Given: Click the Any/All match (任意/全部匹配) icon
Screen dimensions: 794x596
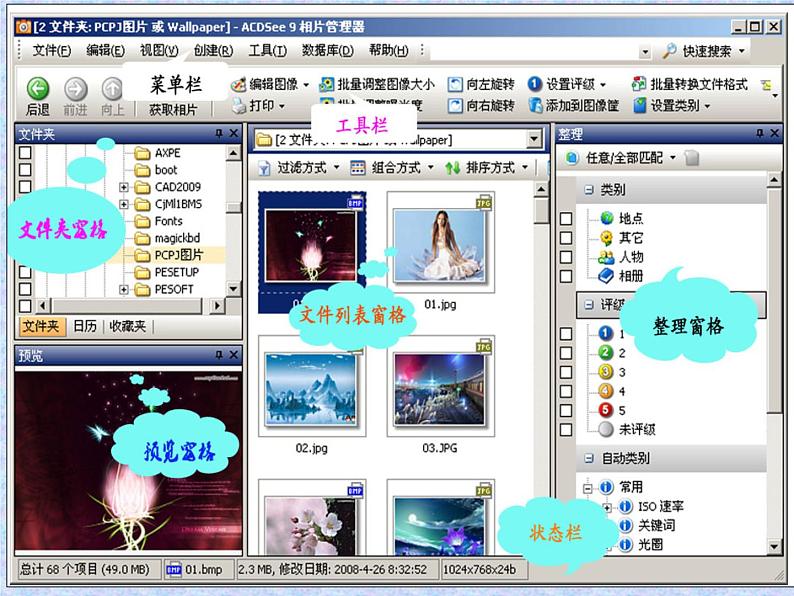Looking at the screenshot, I should tap(572, 158).
